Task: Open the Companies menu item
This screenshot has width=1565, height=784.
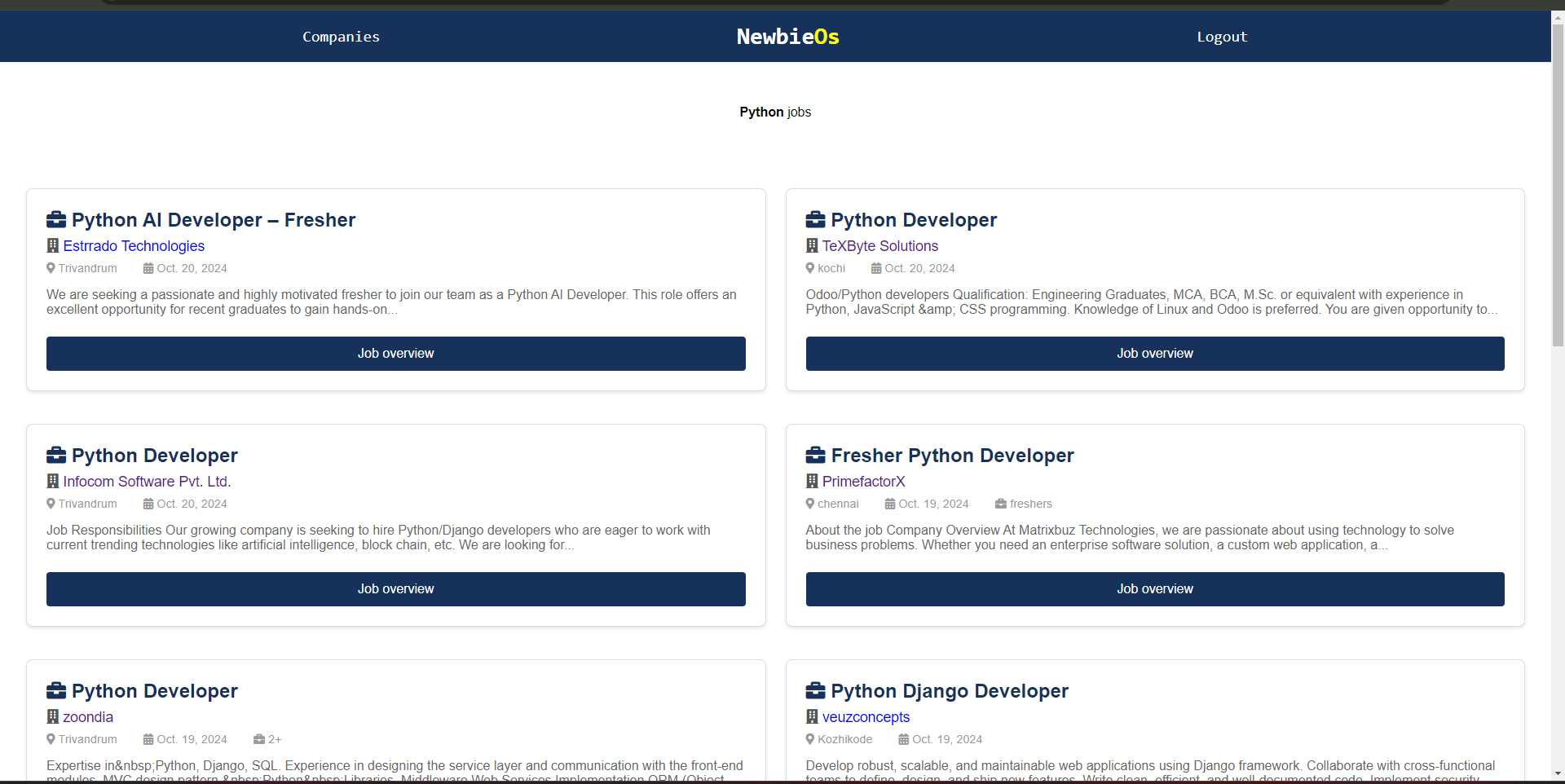Action: [341, 37]
